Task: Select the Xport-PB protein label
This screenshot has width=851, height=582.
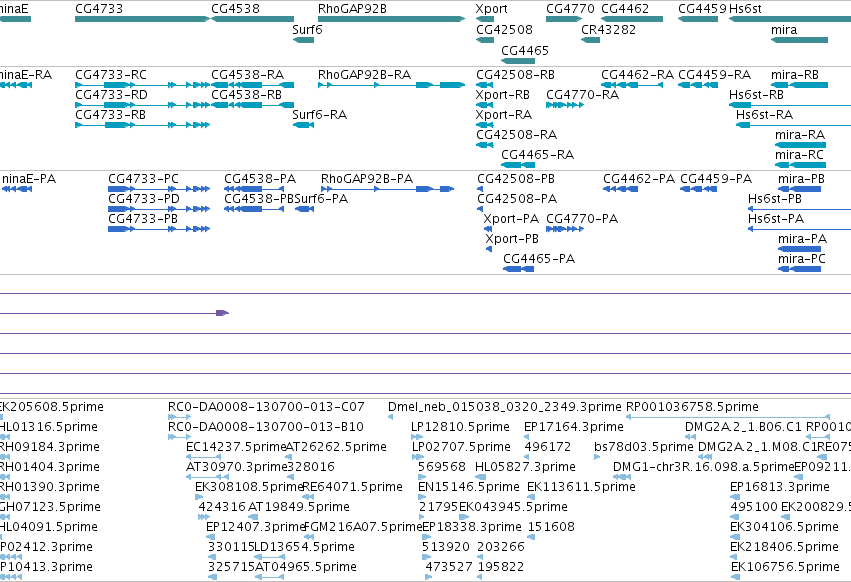Action: [512, 239]
